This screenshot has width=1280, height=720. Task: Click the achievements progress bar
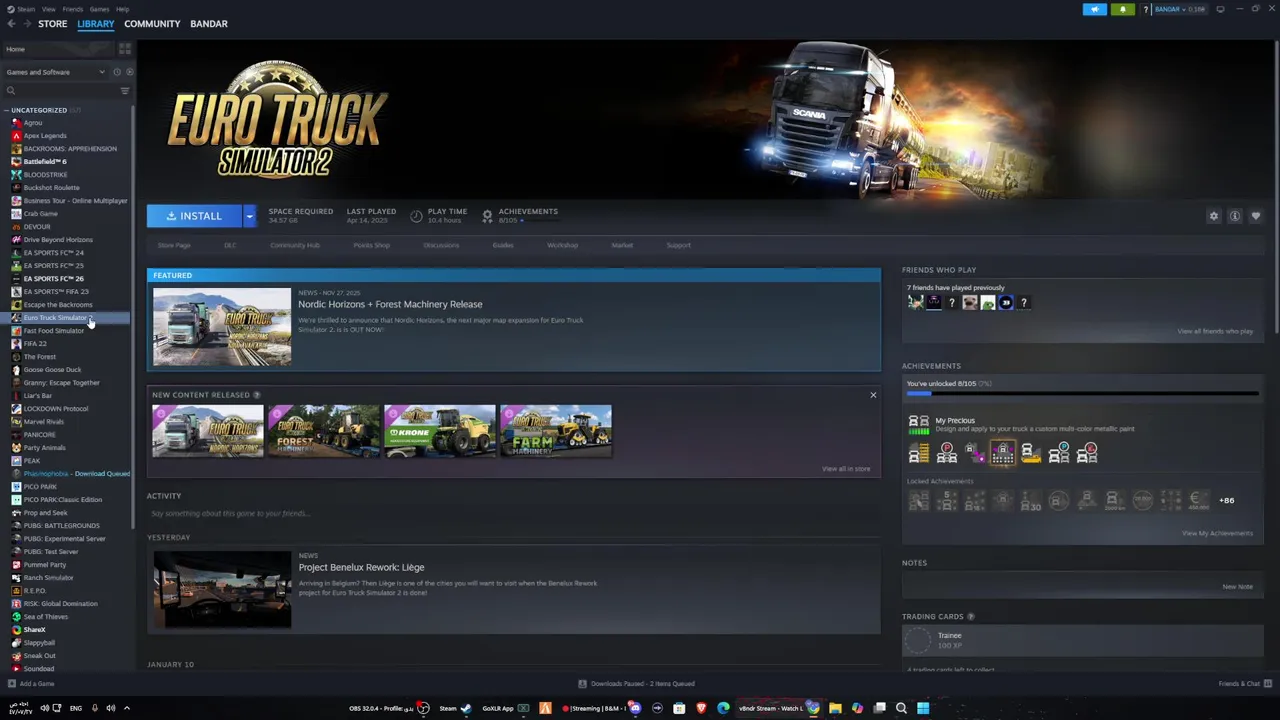(1082, 394)
